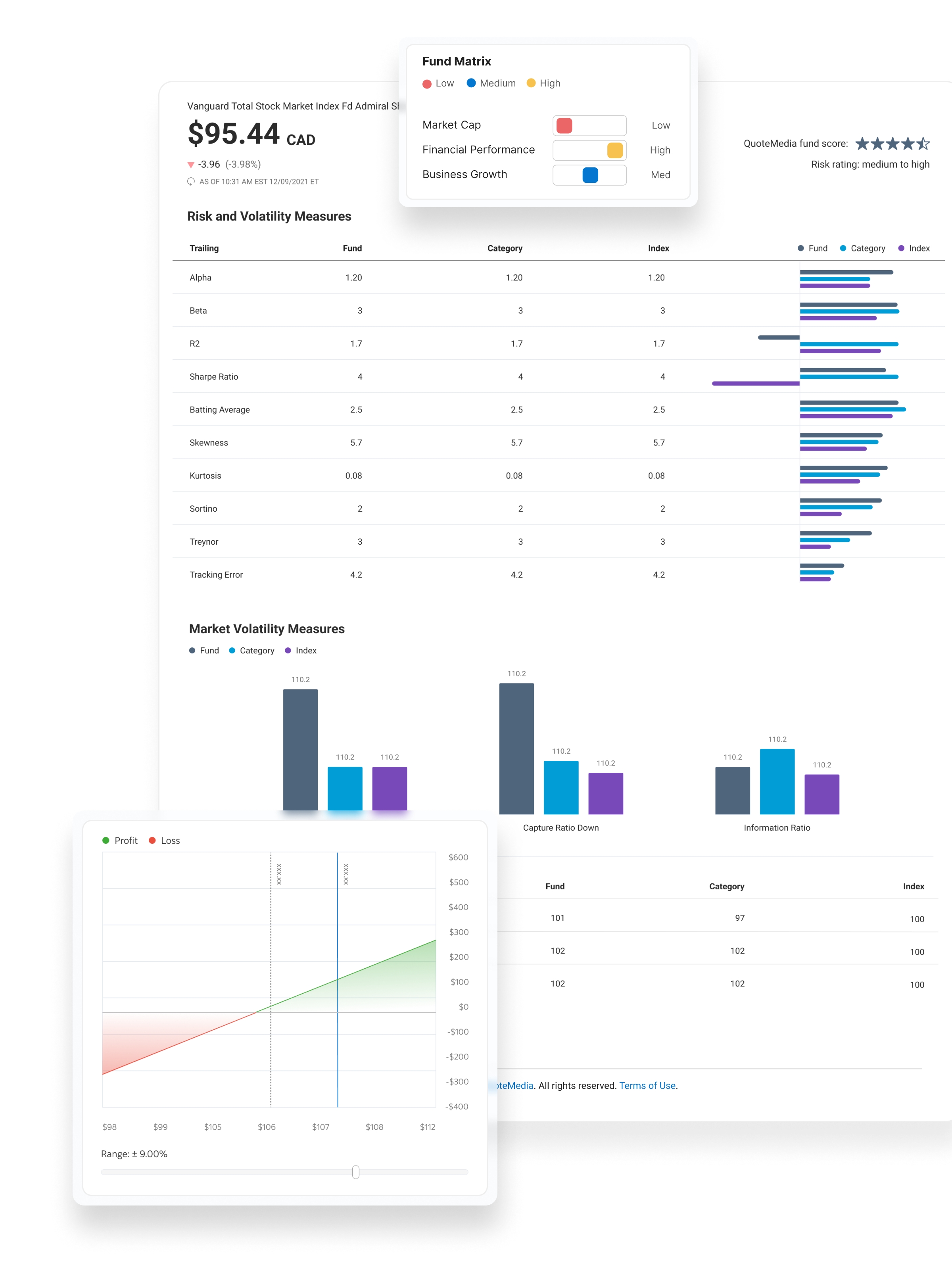Image resolution: width=952 pixels, height=1265 pixels.
Task: Toggle the Loss legend dot
Action: (x=152, y=840)
